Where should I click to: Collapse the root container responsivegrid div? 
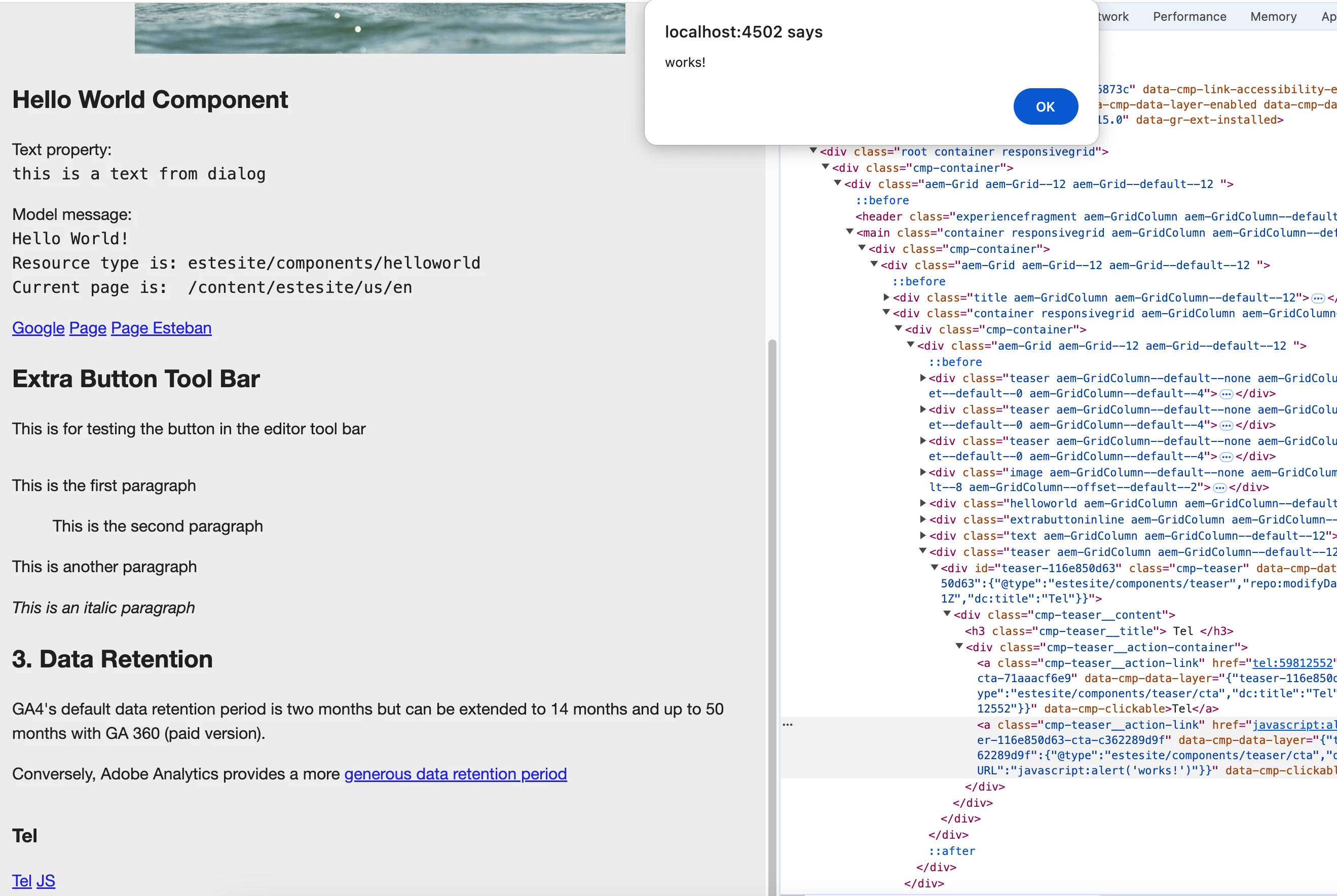pos(812,151)
